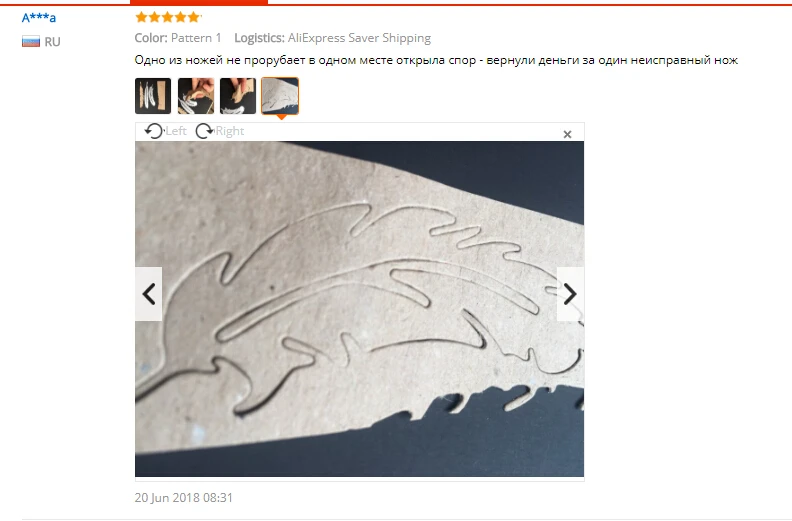Close the enlarged review photo viewer
792x521 pixels.
click(x=567, y=134)
